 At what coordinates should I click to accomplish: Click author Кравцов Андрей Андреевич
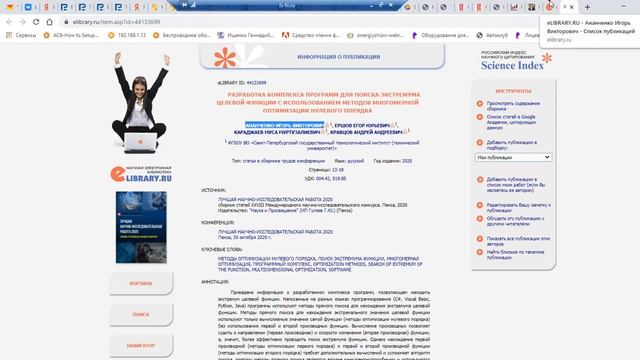click(366, 132)
